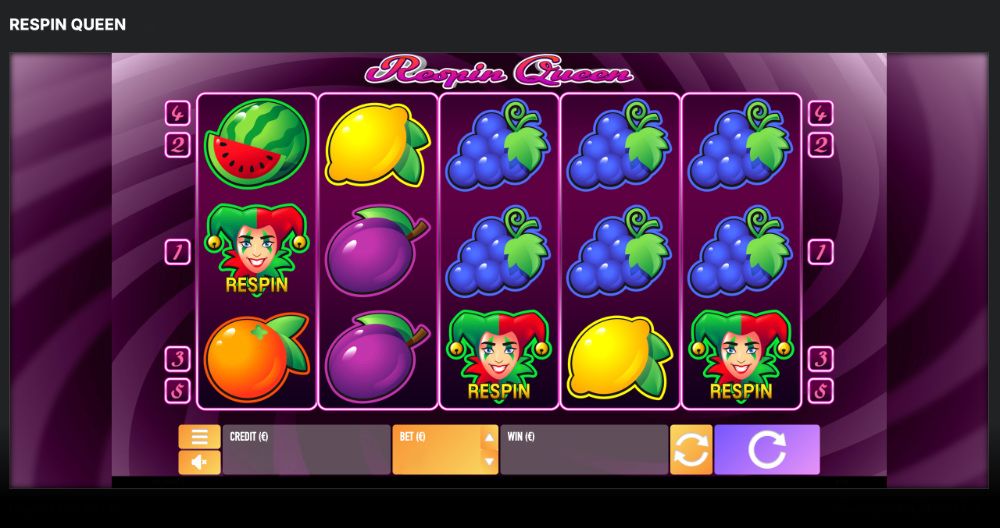Click the Win (€) display
The width and height of the screenshot is (1000, 528).
pos(584,450)
